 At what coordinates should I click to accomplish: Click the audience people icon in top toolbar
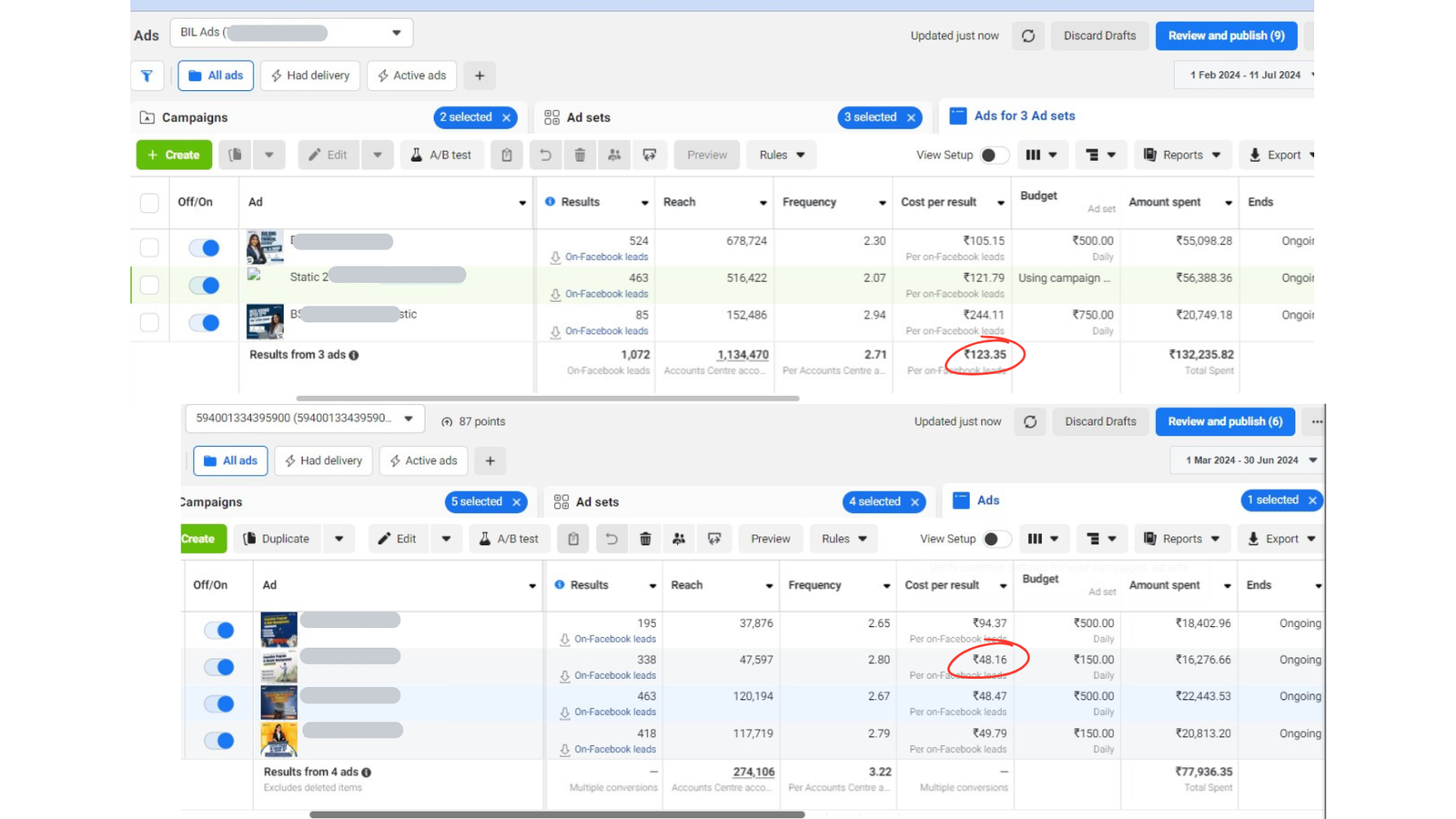coord(614,155)
